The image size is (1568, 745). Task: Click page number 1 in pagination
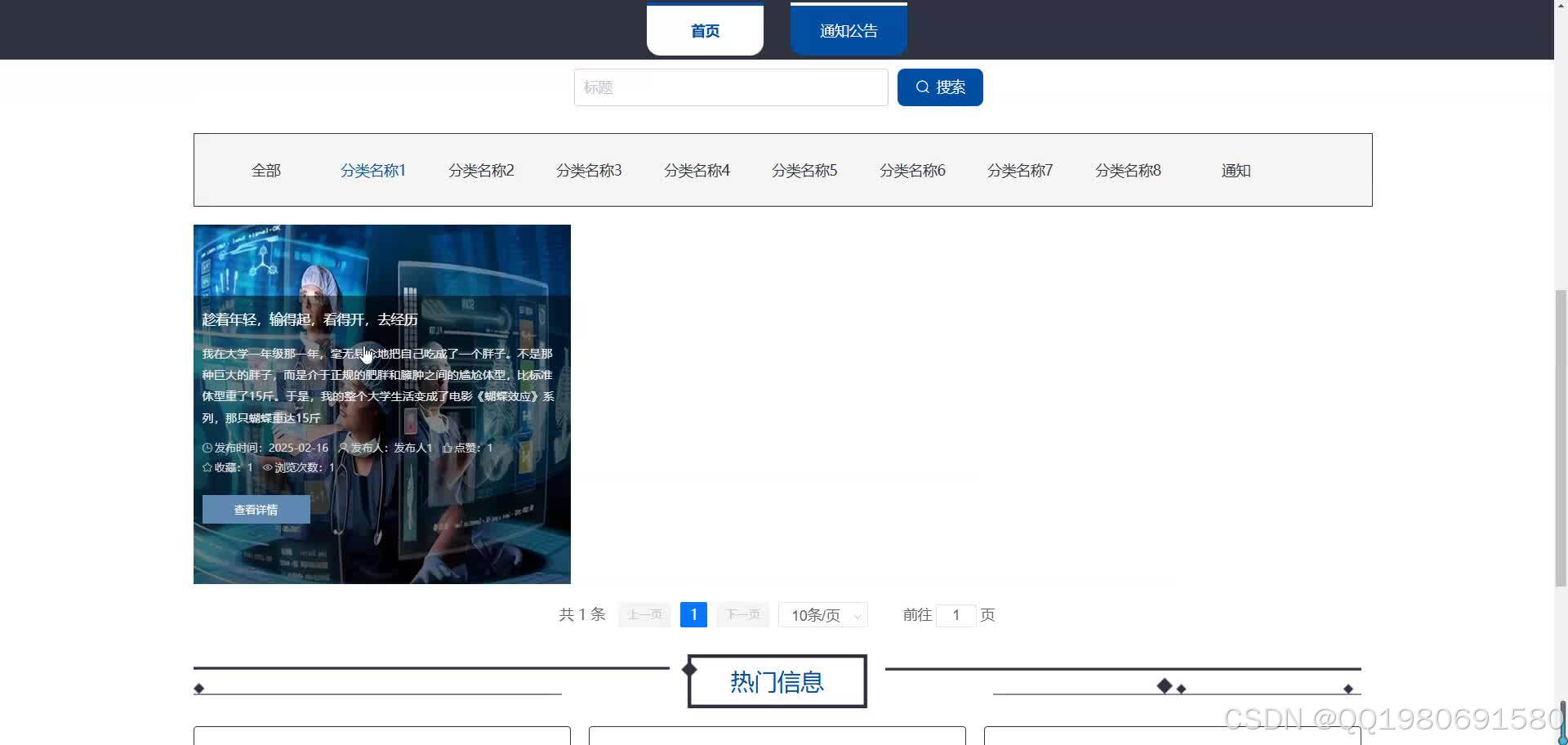[x=693, y=614]
